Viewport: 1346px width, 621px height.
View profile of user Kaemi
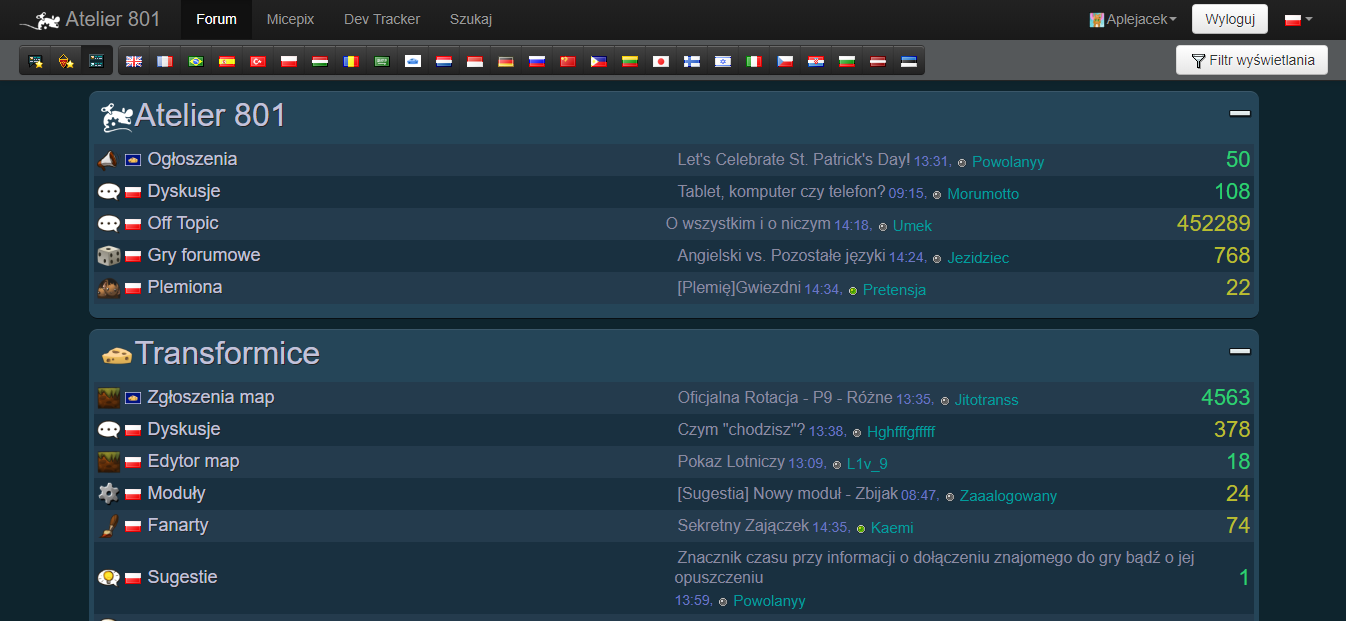[x=892, y=528]
